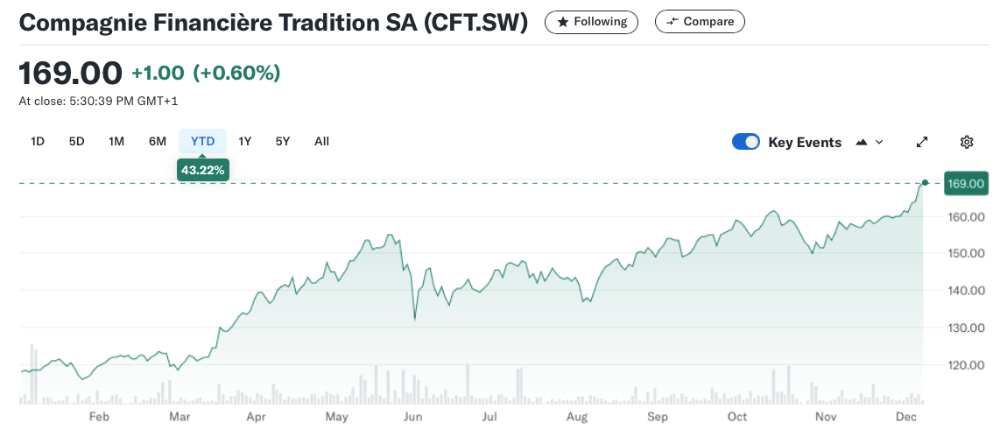Show the 5Y chart range
The image size is (1000, 437).
[x=283, y=141]
